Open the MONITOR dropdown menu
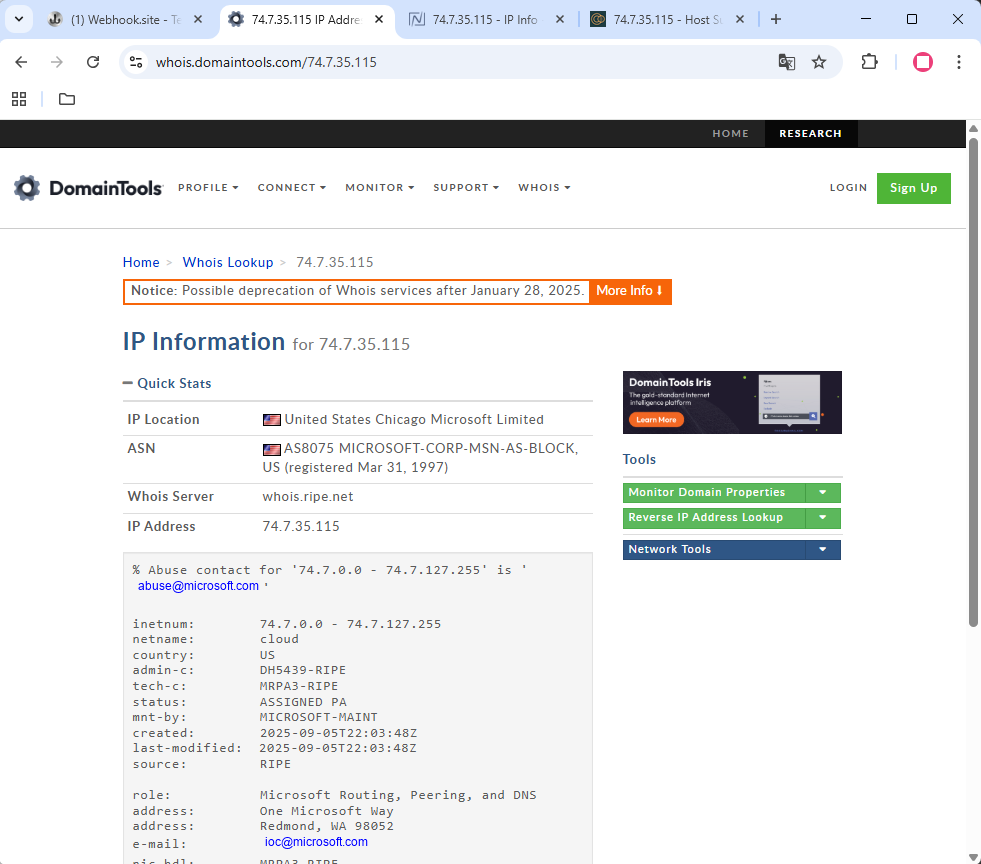 [x=380, y=188]
